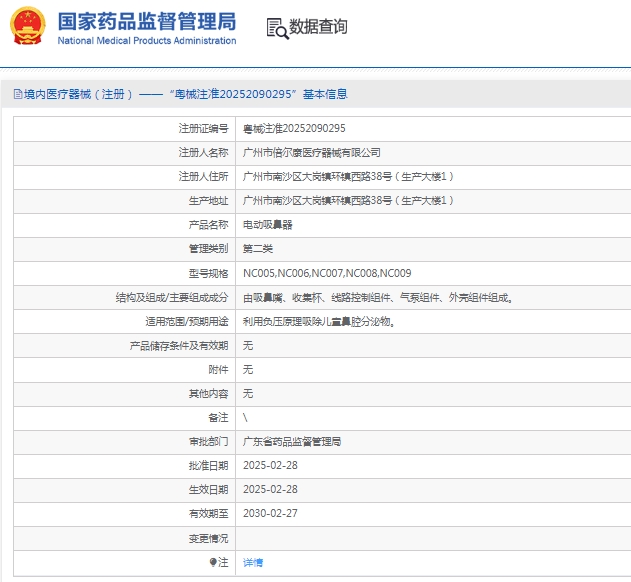The height and width of the screenshot is (582, 631).
Task: Select registration number 粤械注准20252090295 in table
Action: coord(294,128)
